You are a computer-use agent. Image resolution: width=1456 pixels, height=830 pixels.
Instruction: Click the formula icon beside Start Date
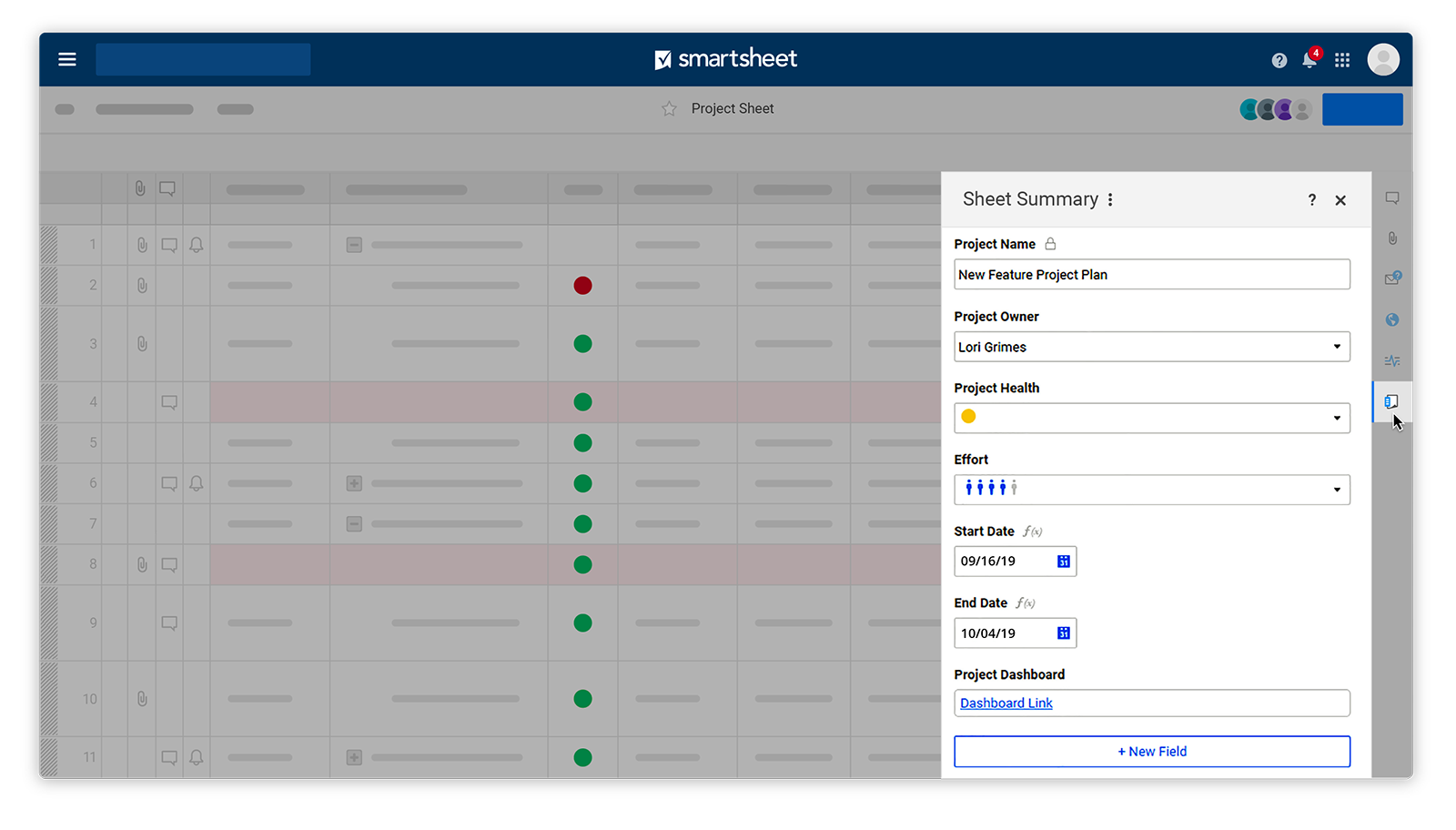(1033, 531)
